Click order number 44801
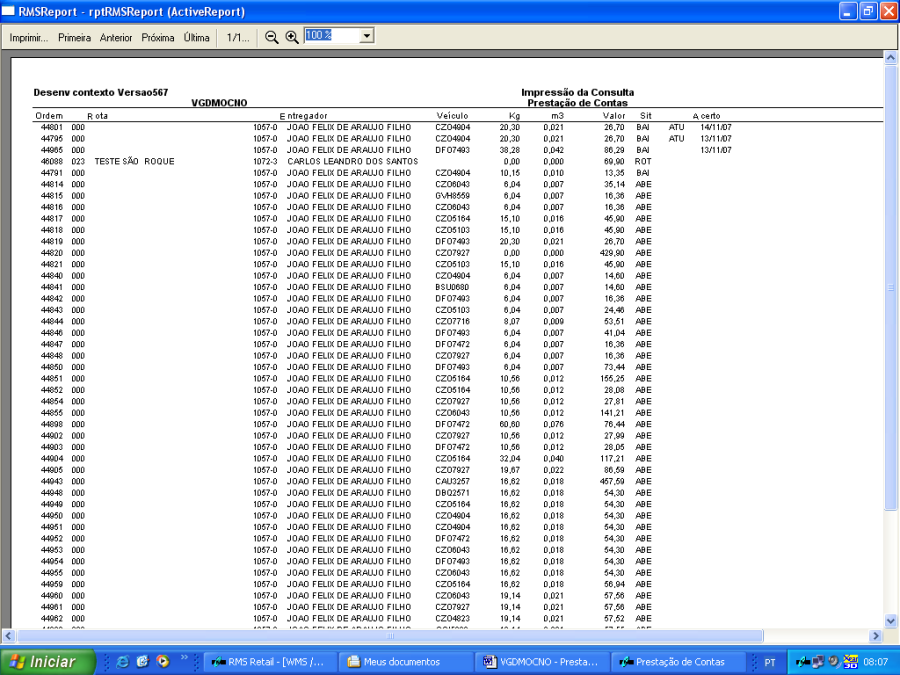Screen dimensions: 900x675 [x=52, y=127]
